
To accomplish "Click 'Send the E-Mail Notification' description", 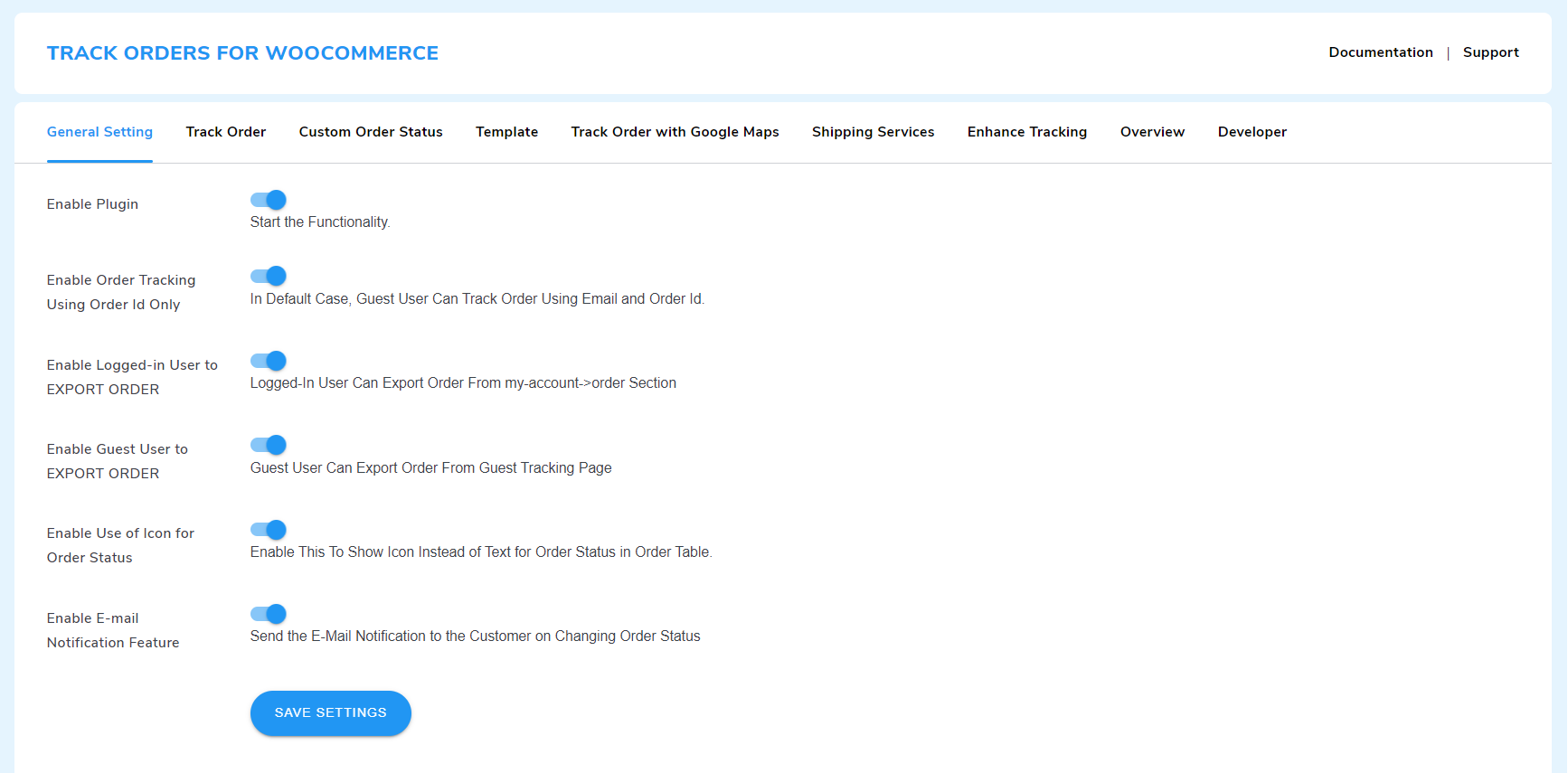I will click(476, 636).
